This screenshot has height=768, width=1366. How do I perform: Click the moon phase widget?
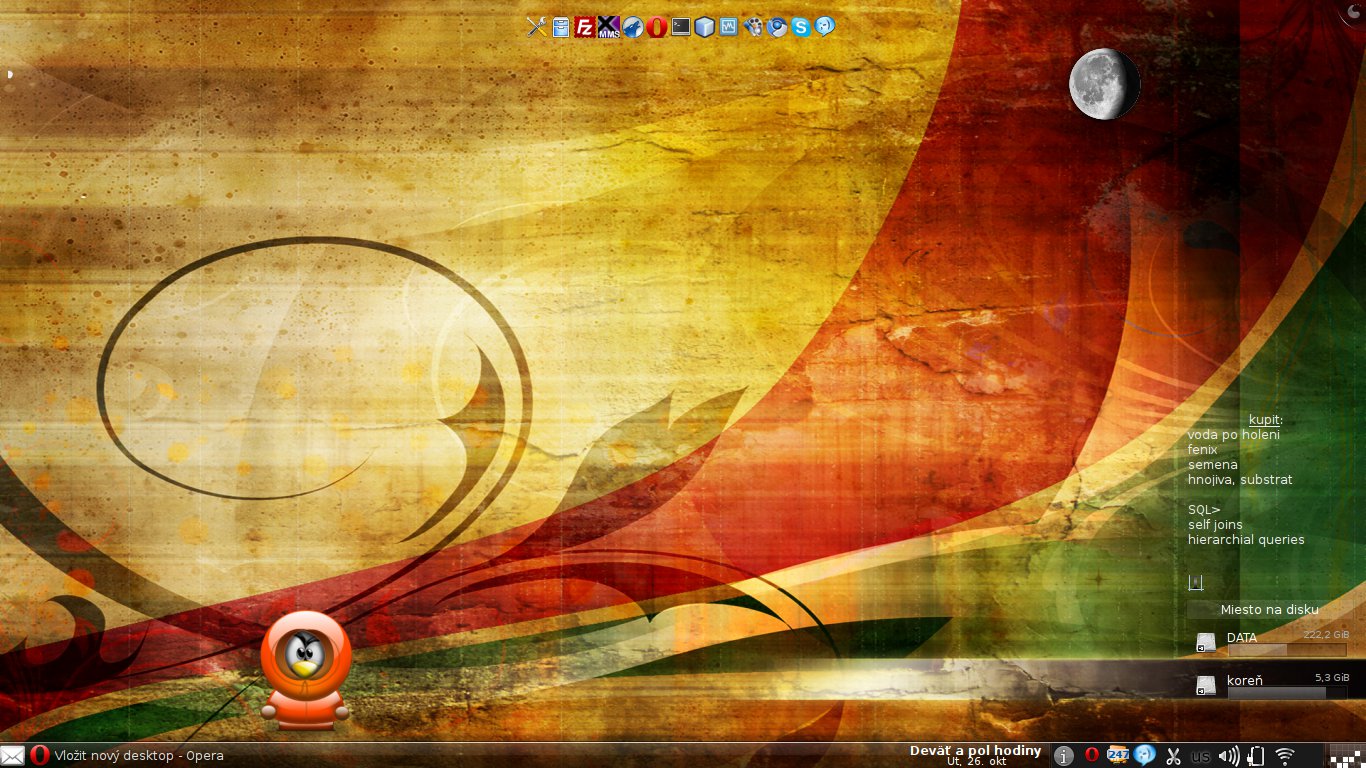(1103, 85)
